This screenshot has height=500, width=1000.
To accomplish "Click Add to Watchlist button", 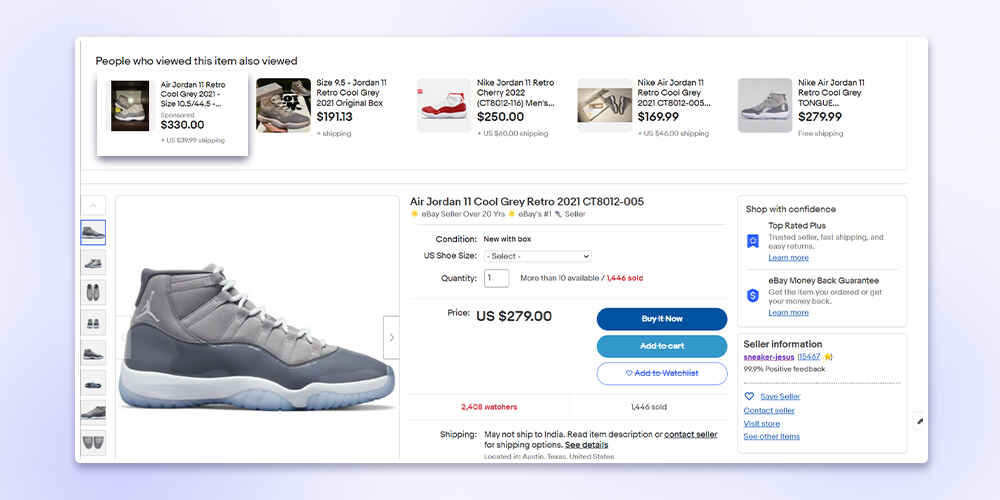I will click(x=661, y=374).
